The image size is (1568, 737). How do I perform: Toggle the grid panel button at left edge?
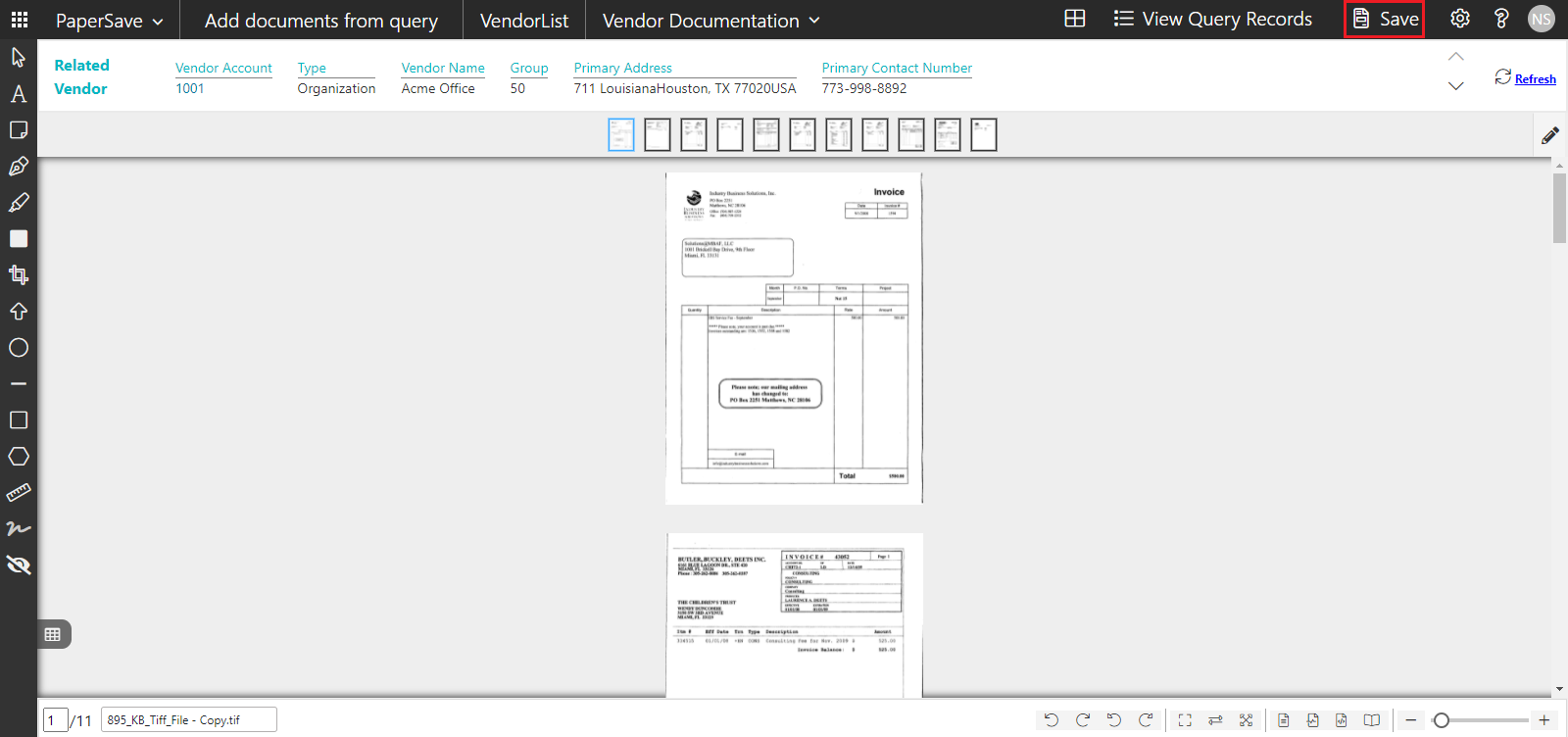(x=53, y=634)
